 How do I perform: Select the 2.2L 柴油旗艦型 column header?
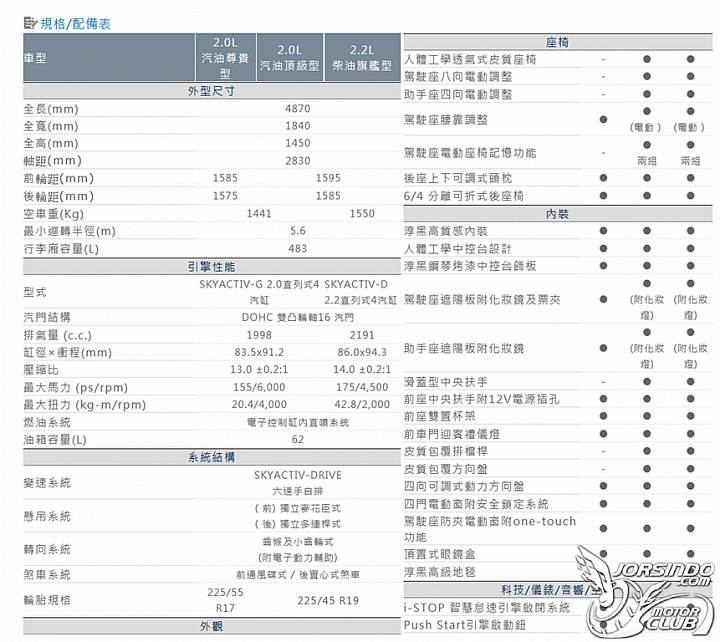point(362,58)
